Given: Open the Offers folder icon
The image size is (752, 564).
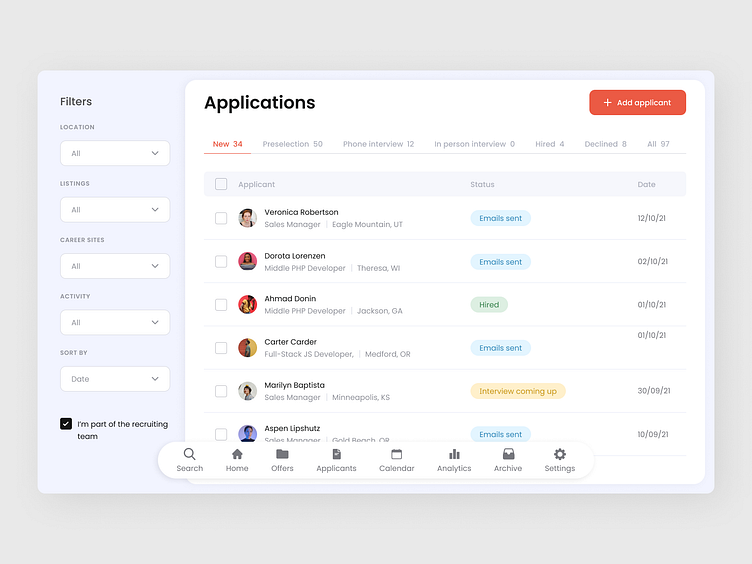Looking at the screenshot, I should (282, 454).
